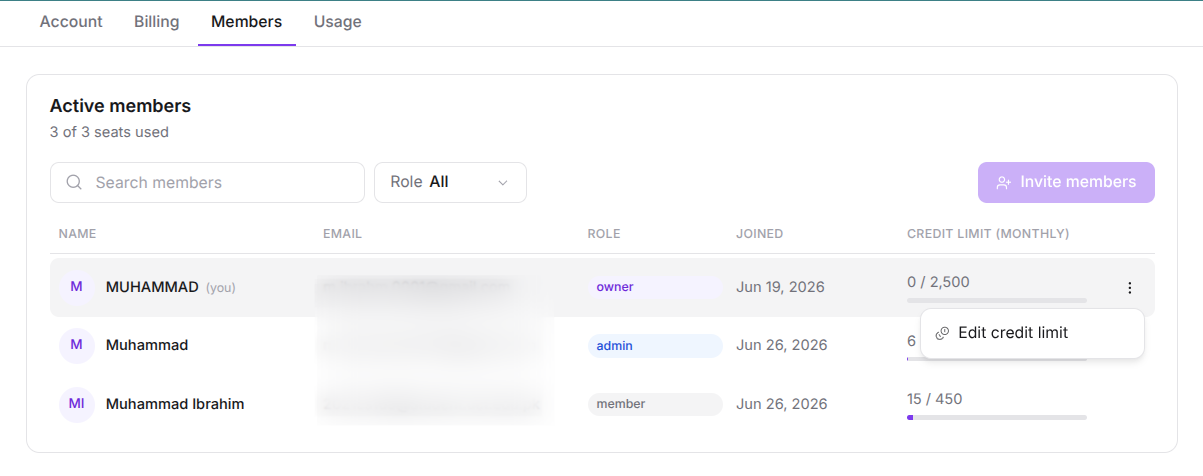Click the Jun 19, 2026 joined date
This screenshot has height=476, width=1203.
tap(781, 287)
